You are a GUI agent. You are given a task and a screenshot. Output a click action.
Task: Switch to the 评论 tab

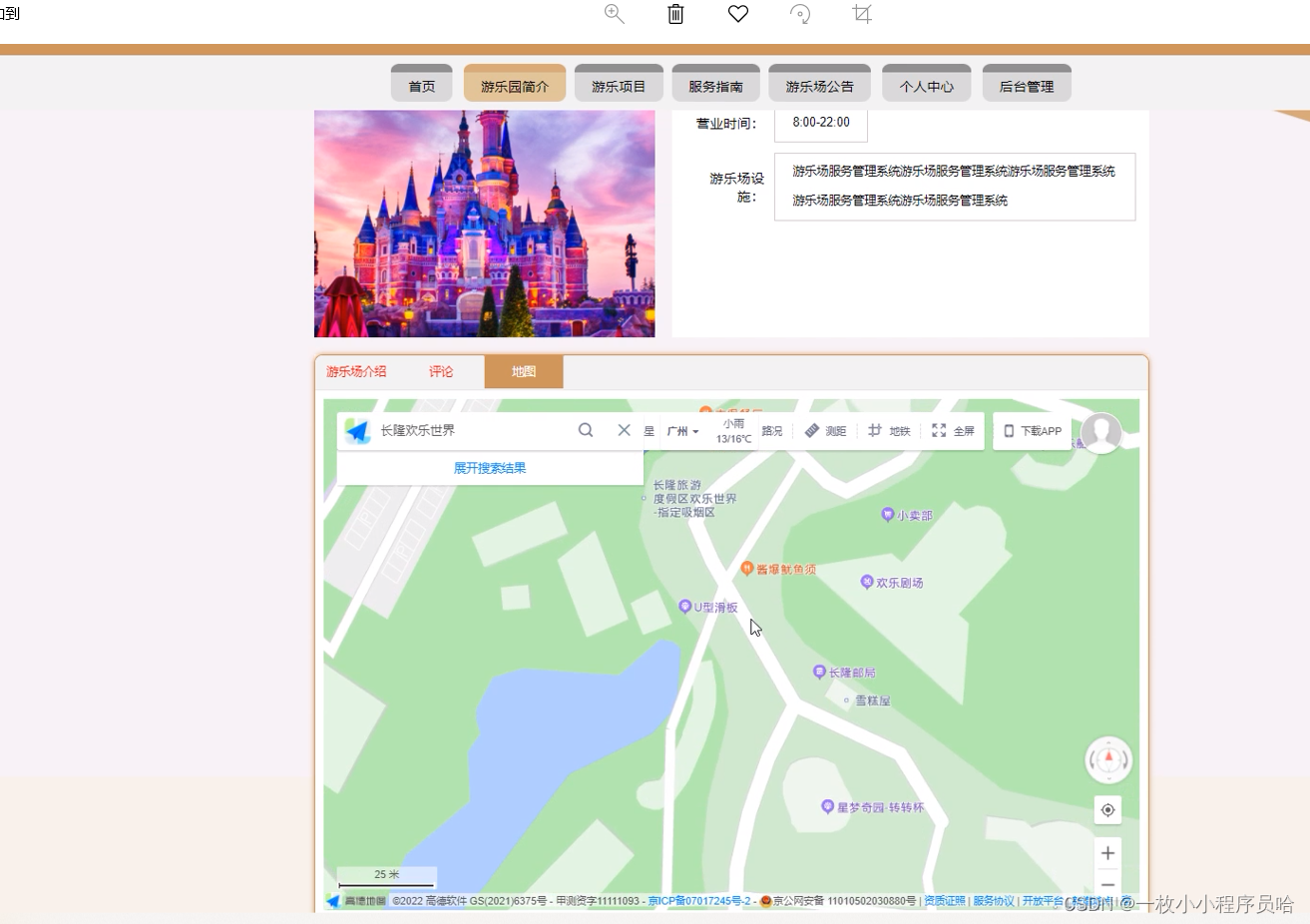coord(441,371)
